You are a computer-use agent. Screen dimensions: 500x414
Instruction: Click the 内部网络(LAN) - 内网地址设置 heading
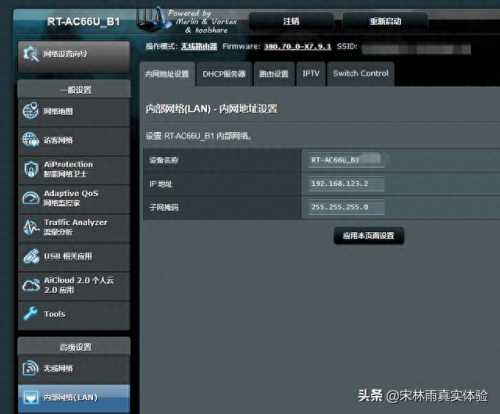(x=211, y=109)
